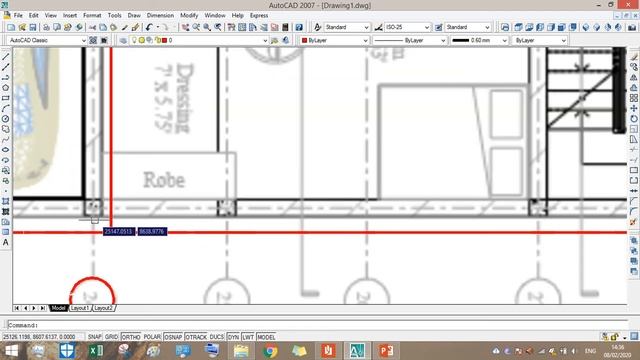The width and height of the screenshot is (640, 360).
Task: Toggle LWT lineweight display
Action: point(248,337)
